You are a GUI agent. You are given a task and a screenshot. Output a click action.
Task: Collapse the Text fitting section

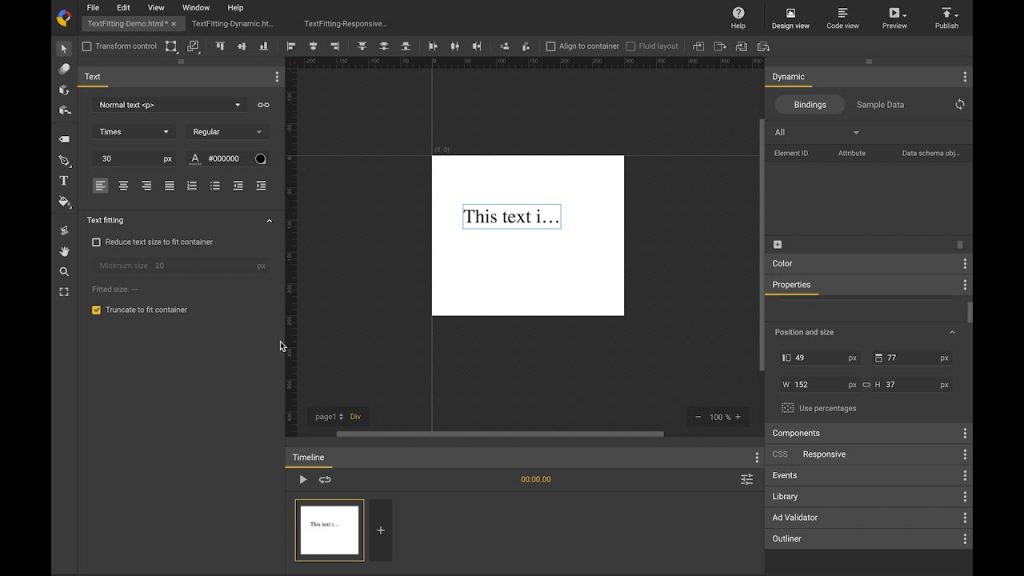pyautogui.click(x=269, y=221)
